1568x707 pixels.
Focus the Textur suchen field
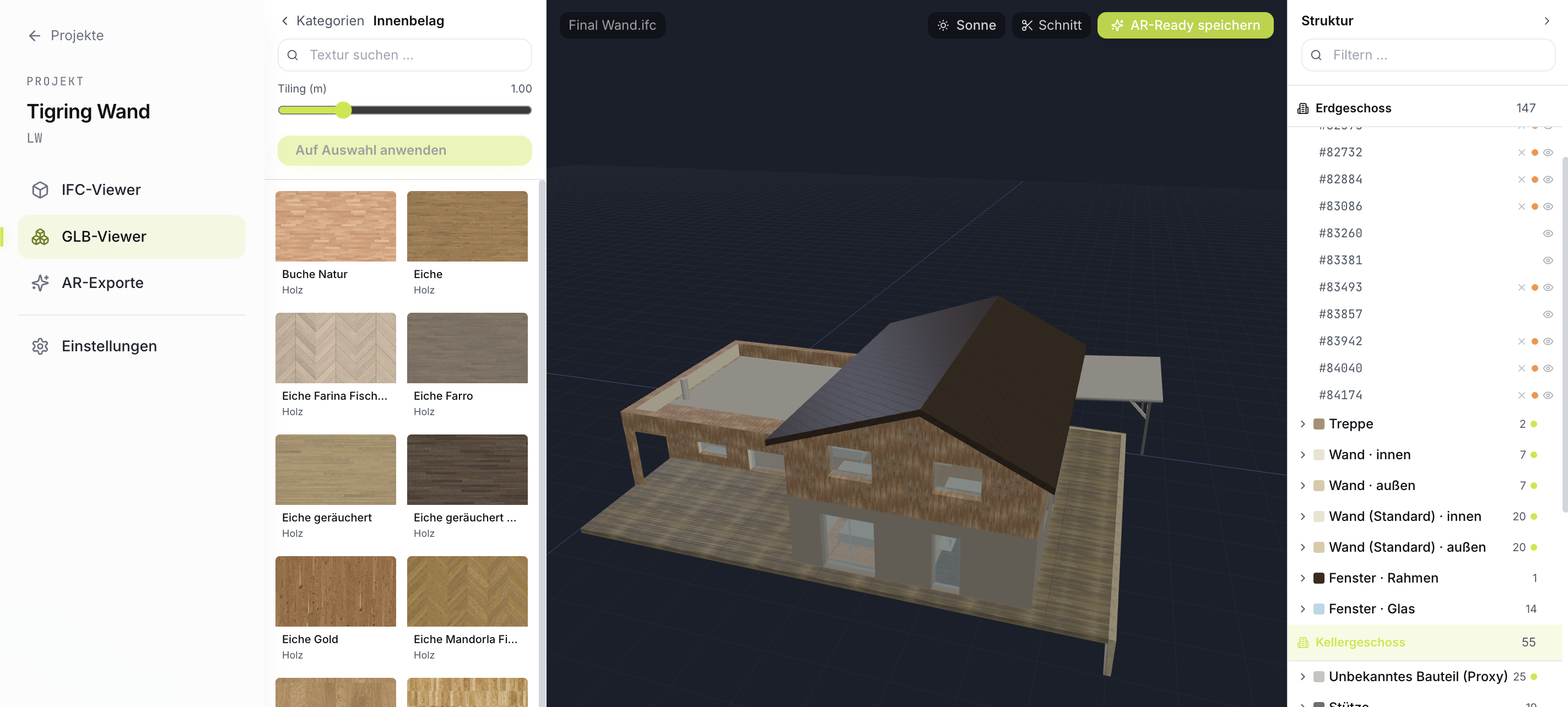click(x=404, y=56)
